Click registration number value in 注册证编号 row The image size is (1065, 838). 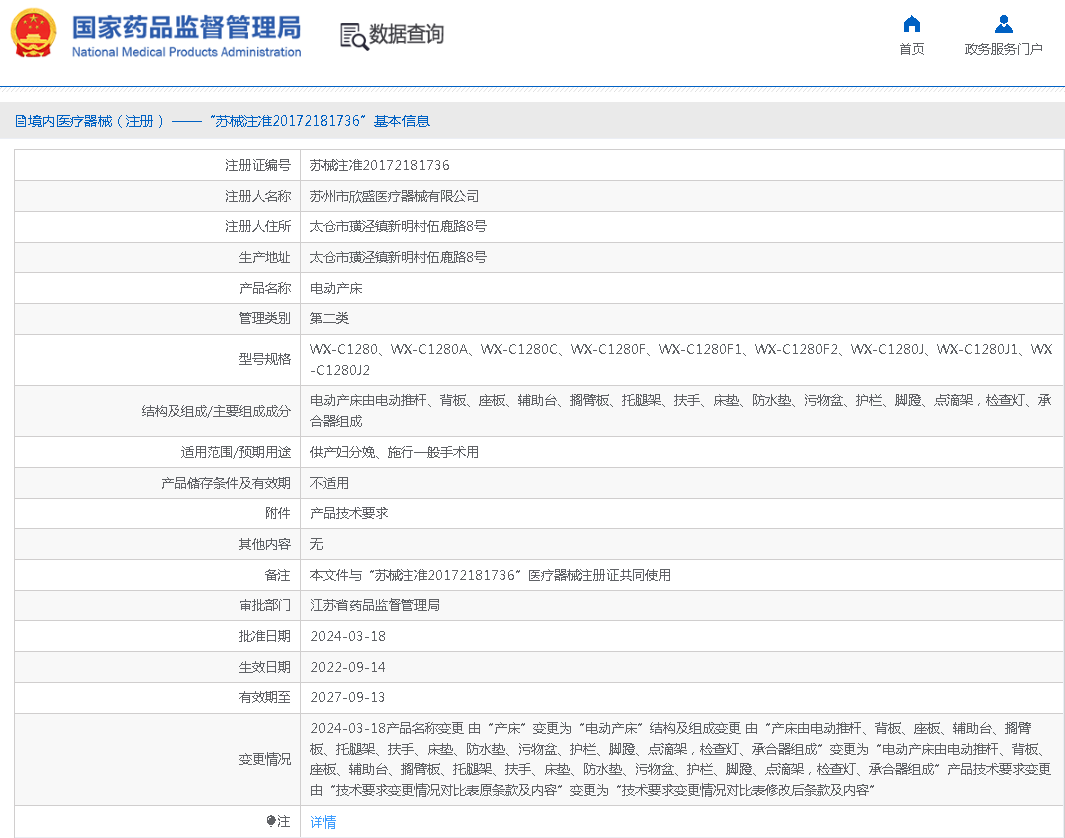click(x=379, y=165)
